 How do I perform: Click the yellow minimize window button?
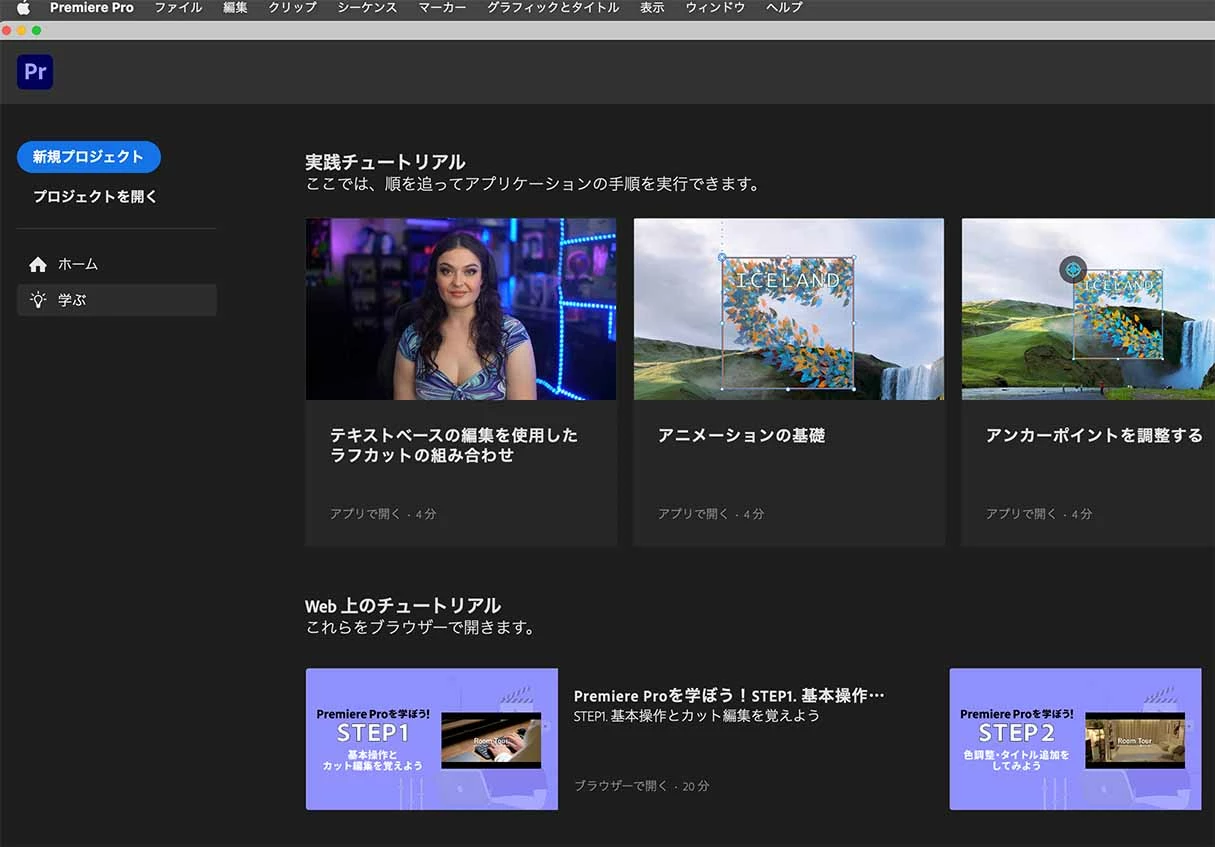coord(22,31)
